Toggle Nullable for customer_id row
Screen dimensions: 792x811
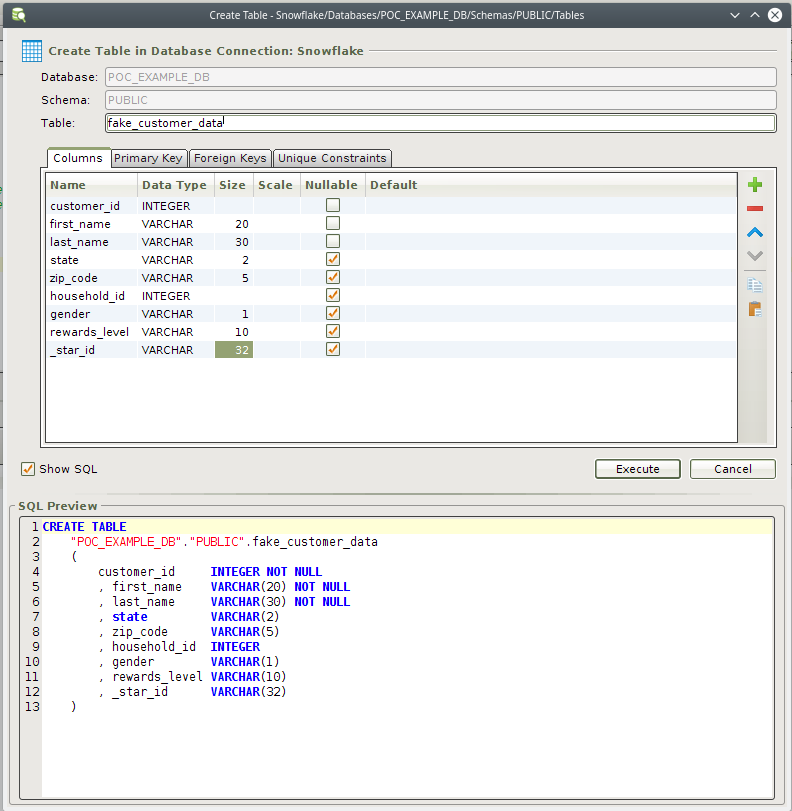[x=333, y=205]
